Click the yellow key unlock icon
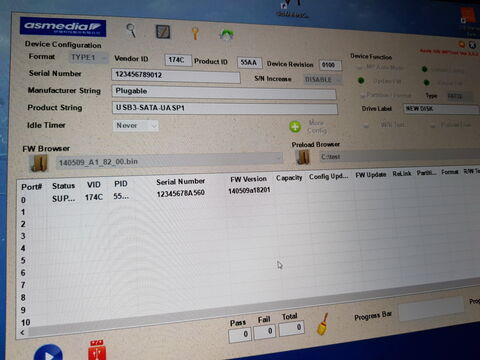The image size is (480, 360). [195, 34]
